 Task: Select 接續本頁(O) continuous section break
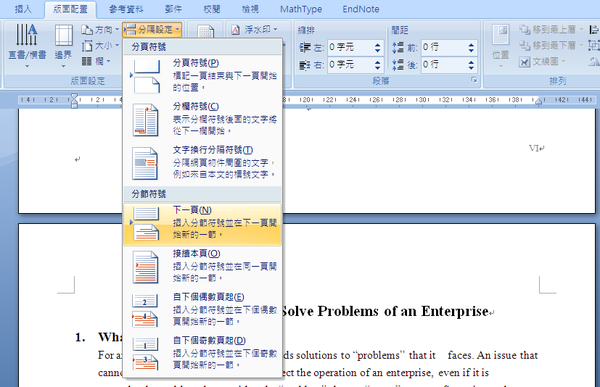click(203, 266)
